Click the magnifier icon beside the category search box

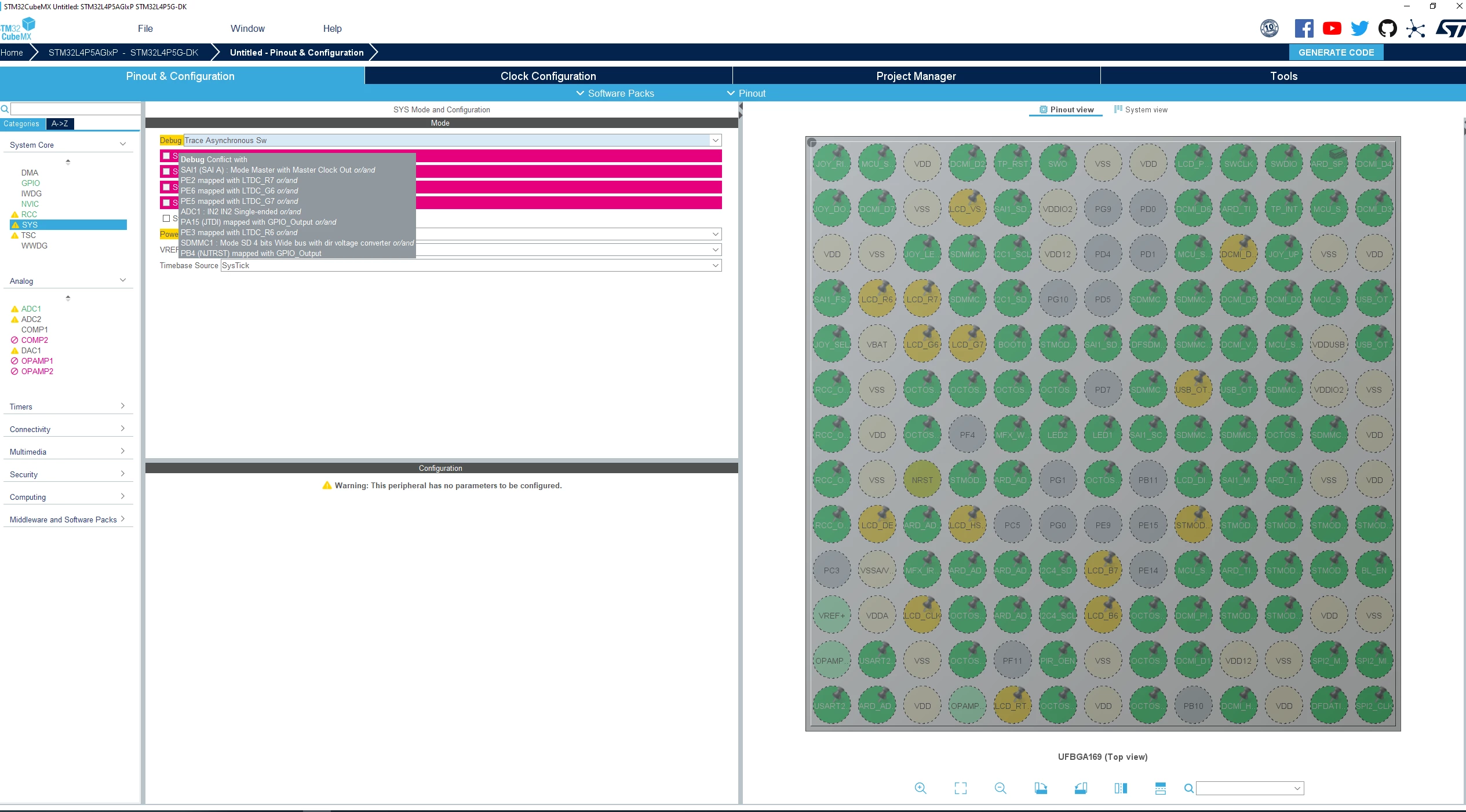point(5,109)
